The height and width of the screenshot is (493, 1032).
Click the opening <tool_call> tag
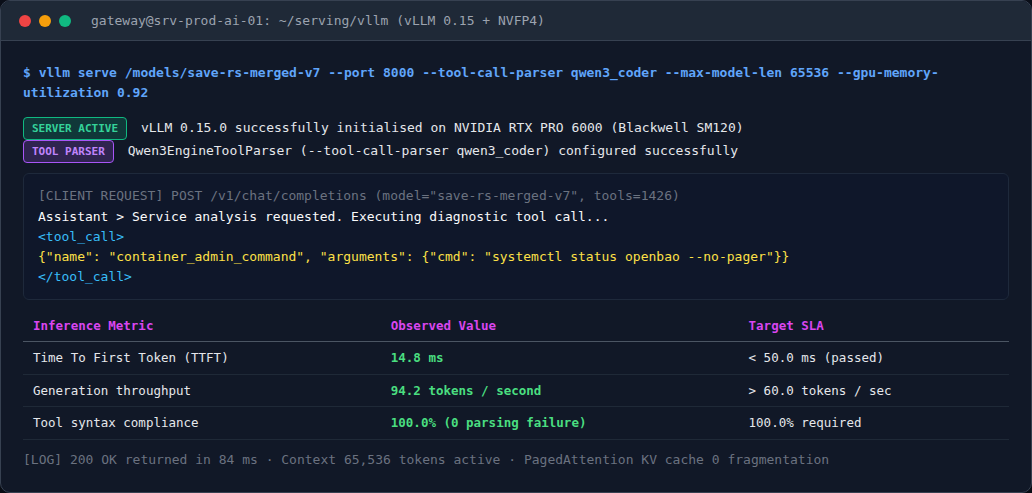(x=81, y=236)
